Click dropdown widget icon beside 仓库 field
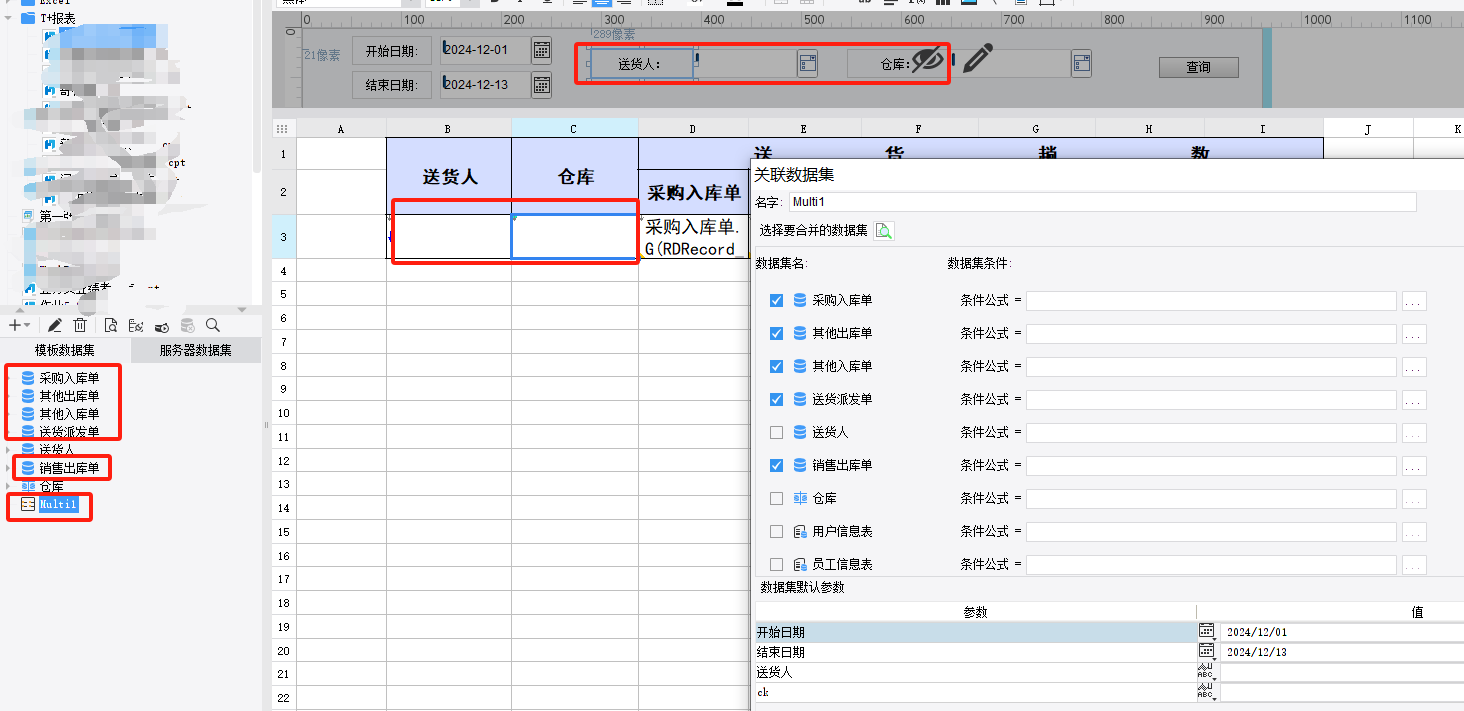Screen dimensions: 1464x711 coord(1081,64)
